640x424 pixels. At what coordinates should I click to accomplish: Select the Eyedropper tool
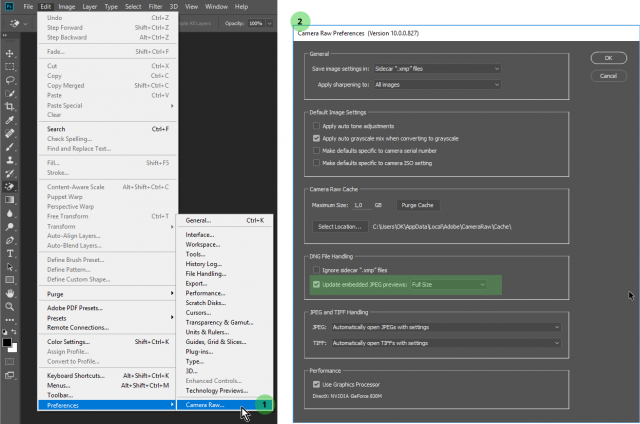[10, 120]
